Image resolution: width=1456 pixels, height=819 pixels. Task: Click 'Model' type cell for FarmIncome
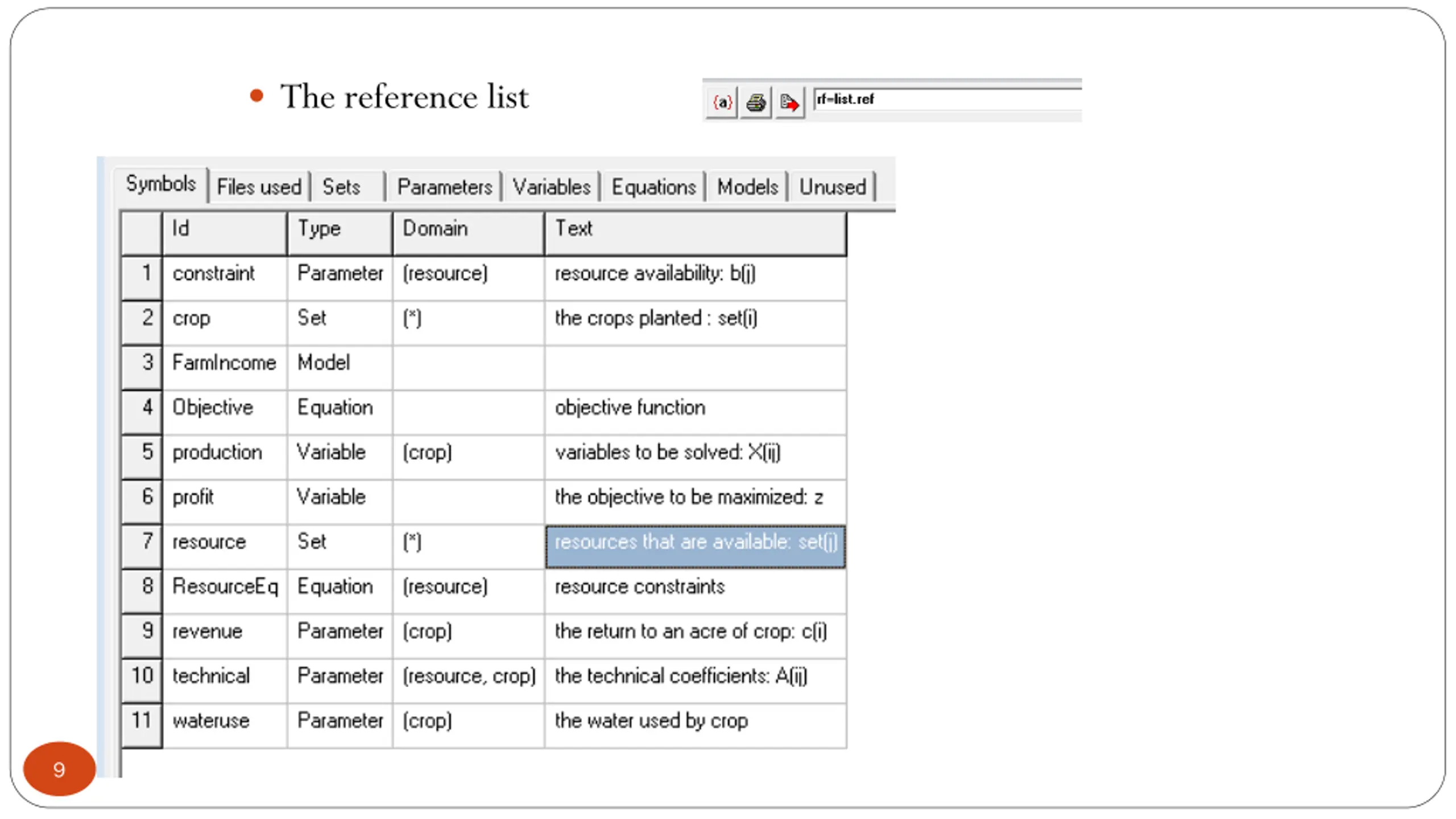click(340, 368)
